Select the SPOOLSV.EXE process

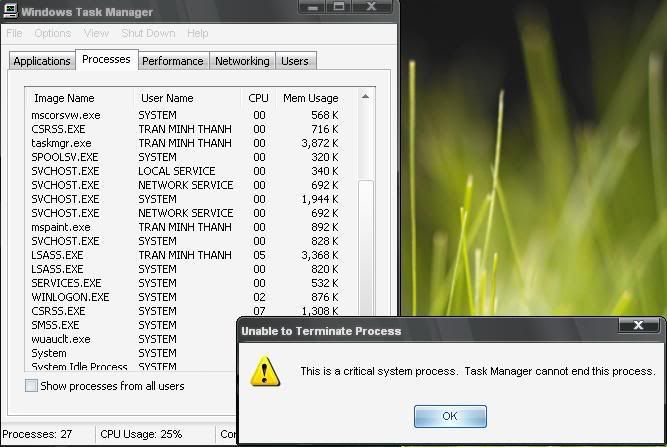tap(185, 157)
